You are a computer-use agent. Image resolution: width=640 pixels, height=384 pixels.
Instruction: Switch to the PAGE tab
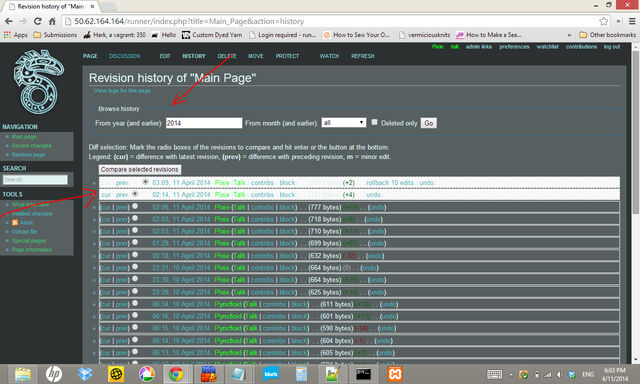tap(90, 56)
